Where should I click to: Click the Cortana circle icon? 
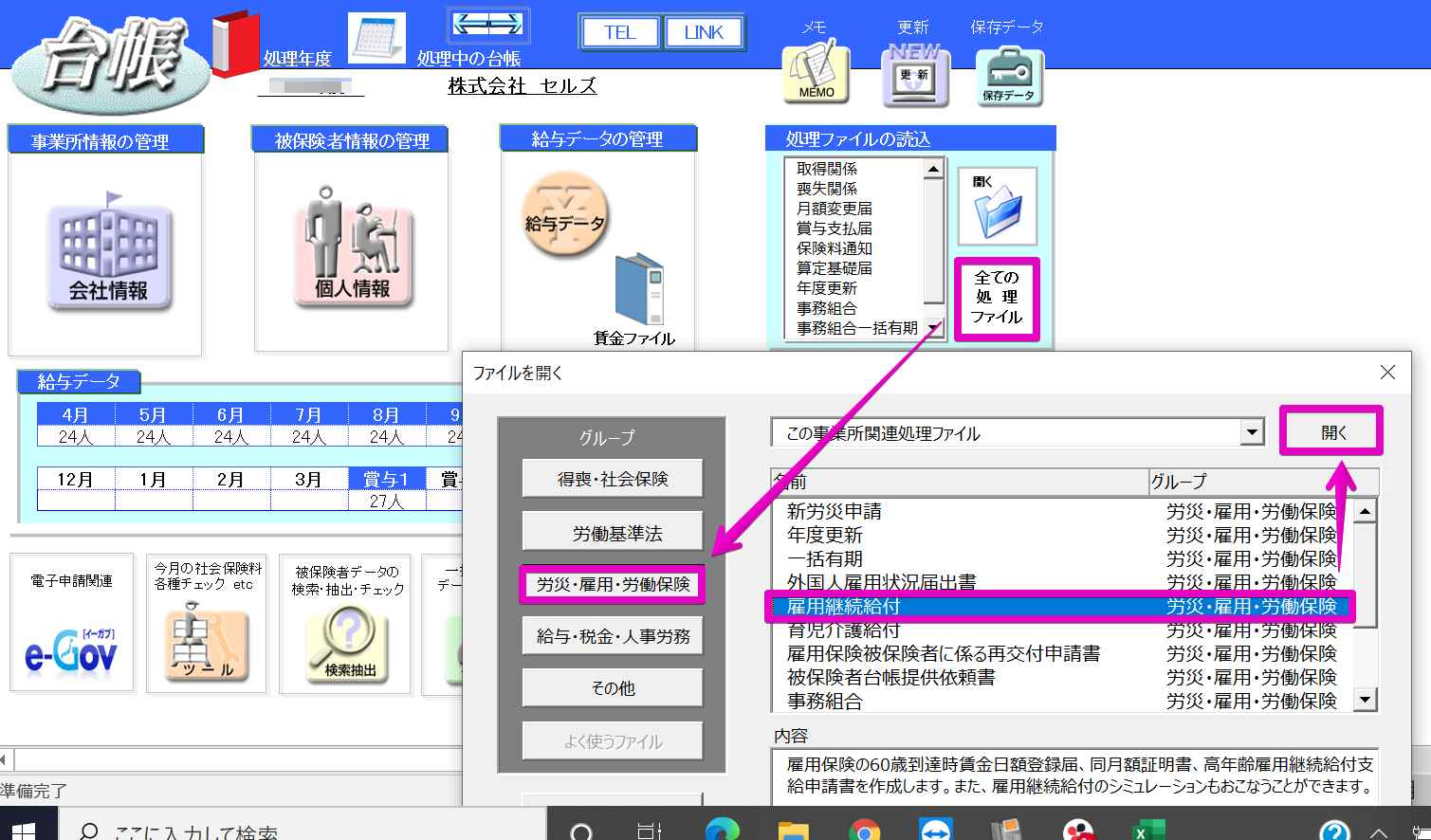581,831
